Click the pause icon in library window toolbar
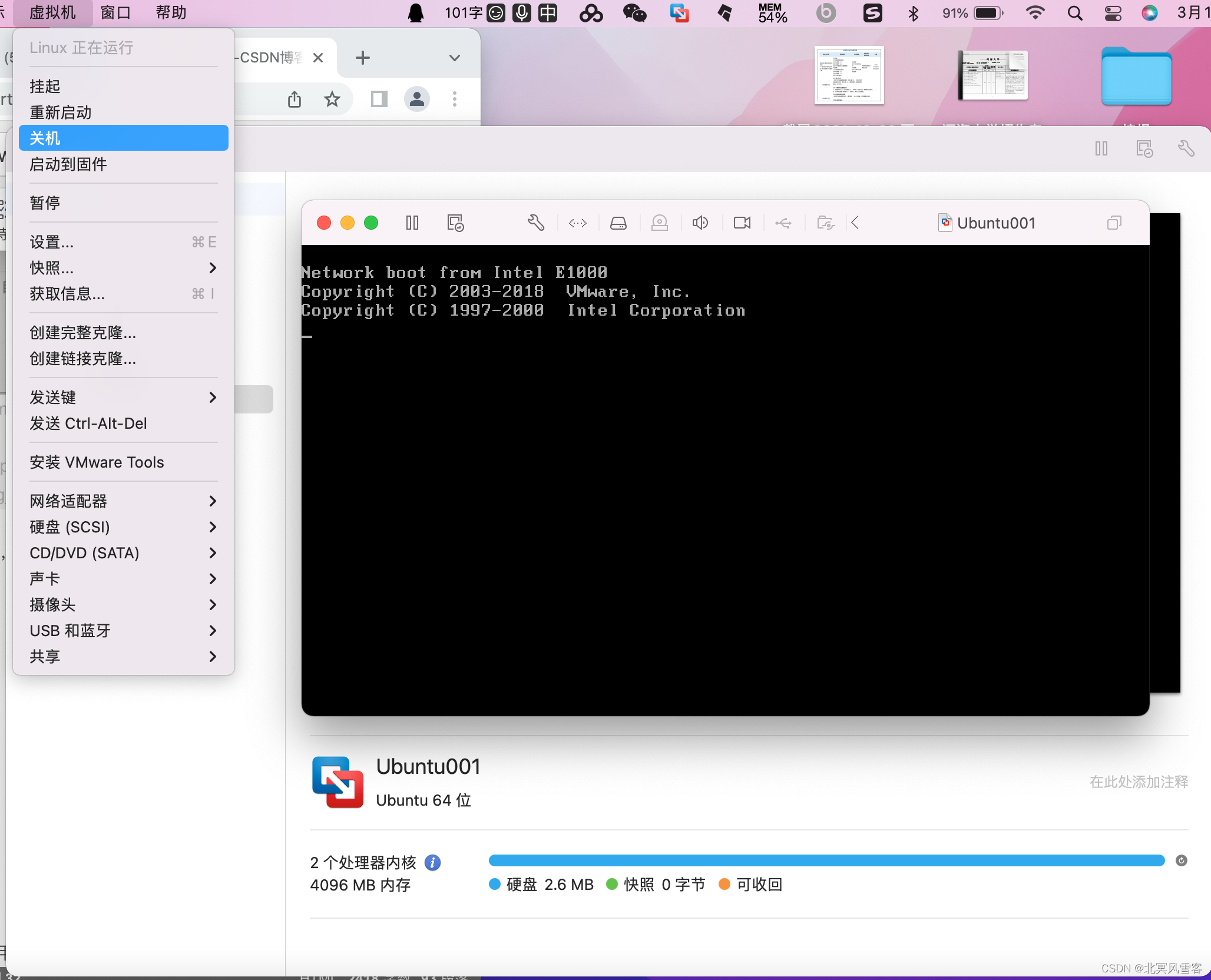 click(x=1101, y=148)
